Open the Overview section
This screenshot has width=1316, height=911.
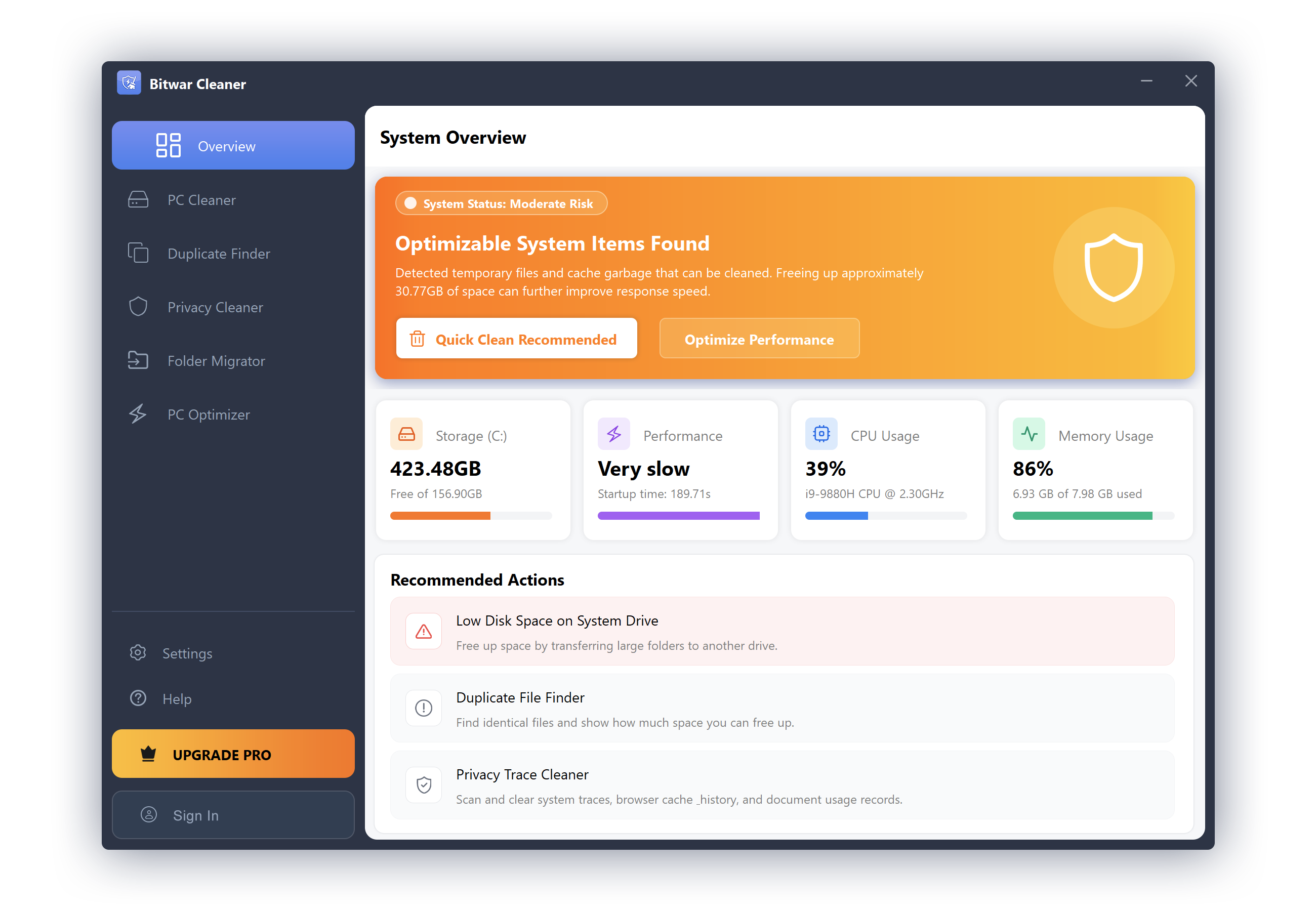[233, 146]
